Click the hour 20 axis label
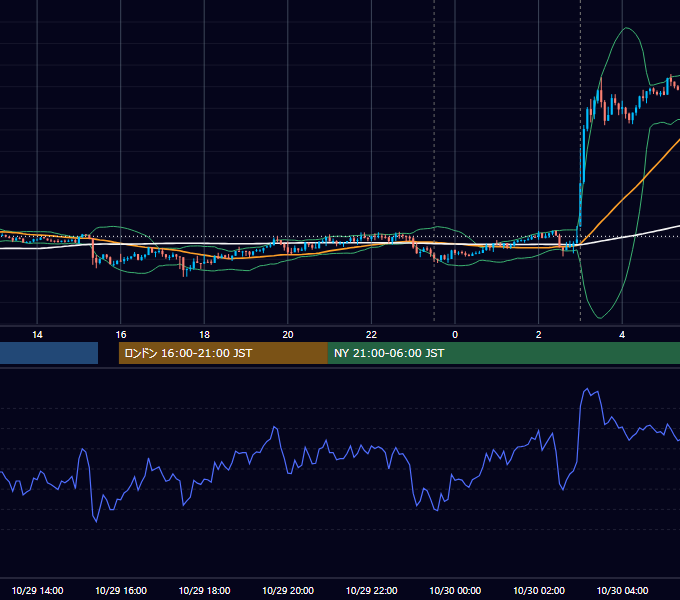680x600 pixels. (x=288, y=335)
